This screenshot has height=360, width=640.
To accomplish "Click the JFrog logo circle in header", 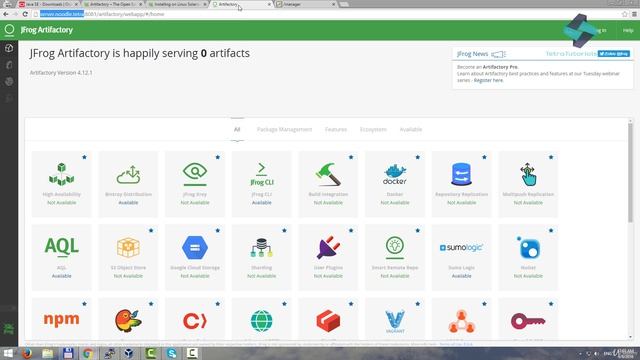I will point(9,29).
